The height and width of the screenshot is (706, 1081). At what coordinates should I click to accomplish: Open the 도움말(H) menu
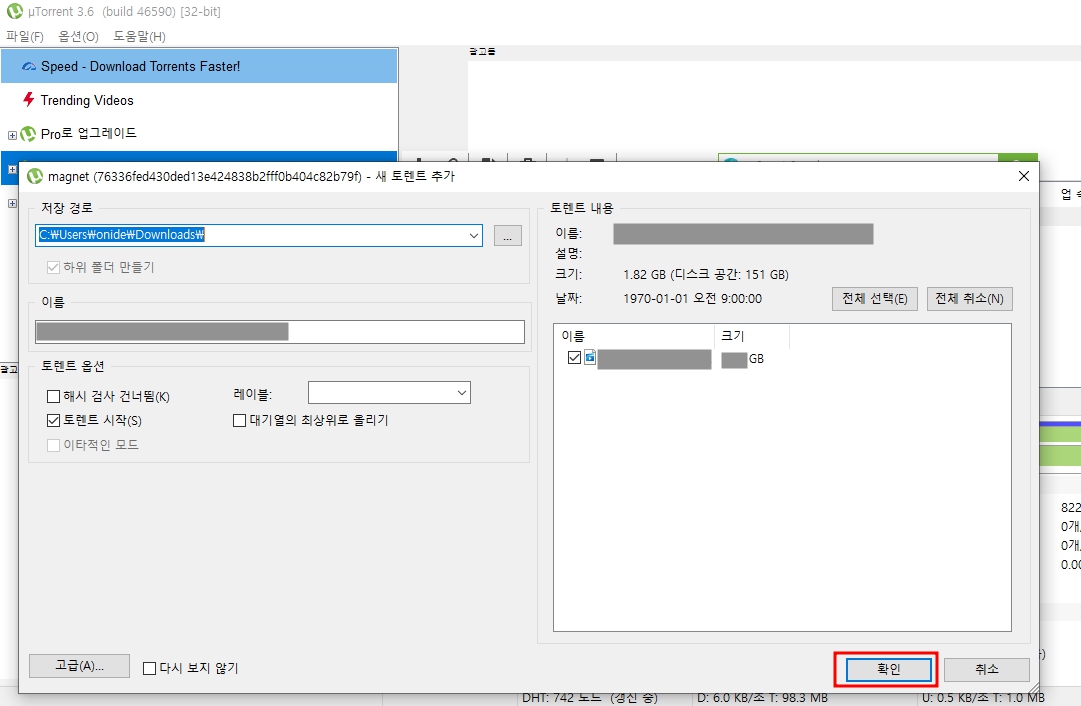(x=139, y=37)
